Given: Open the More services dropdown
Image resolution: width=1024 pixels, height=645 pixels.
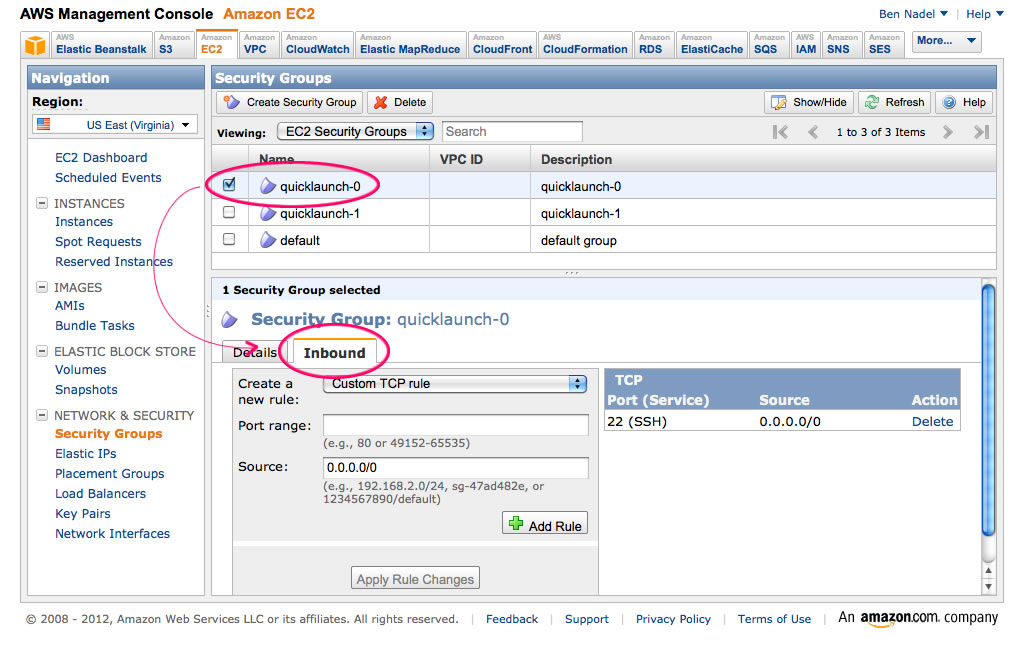Looking at the screenshot, I should (x=946, y=41).
